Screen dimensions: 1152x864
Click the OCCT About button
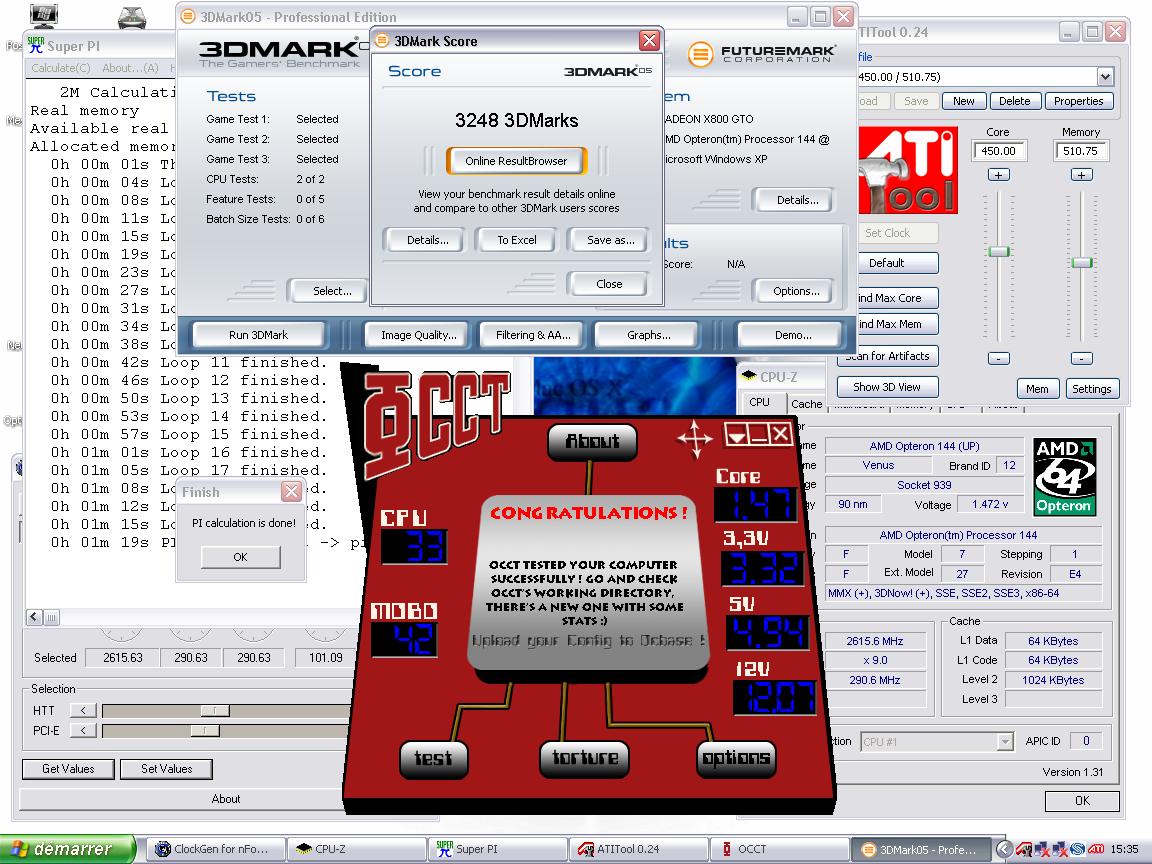(592, 441)
